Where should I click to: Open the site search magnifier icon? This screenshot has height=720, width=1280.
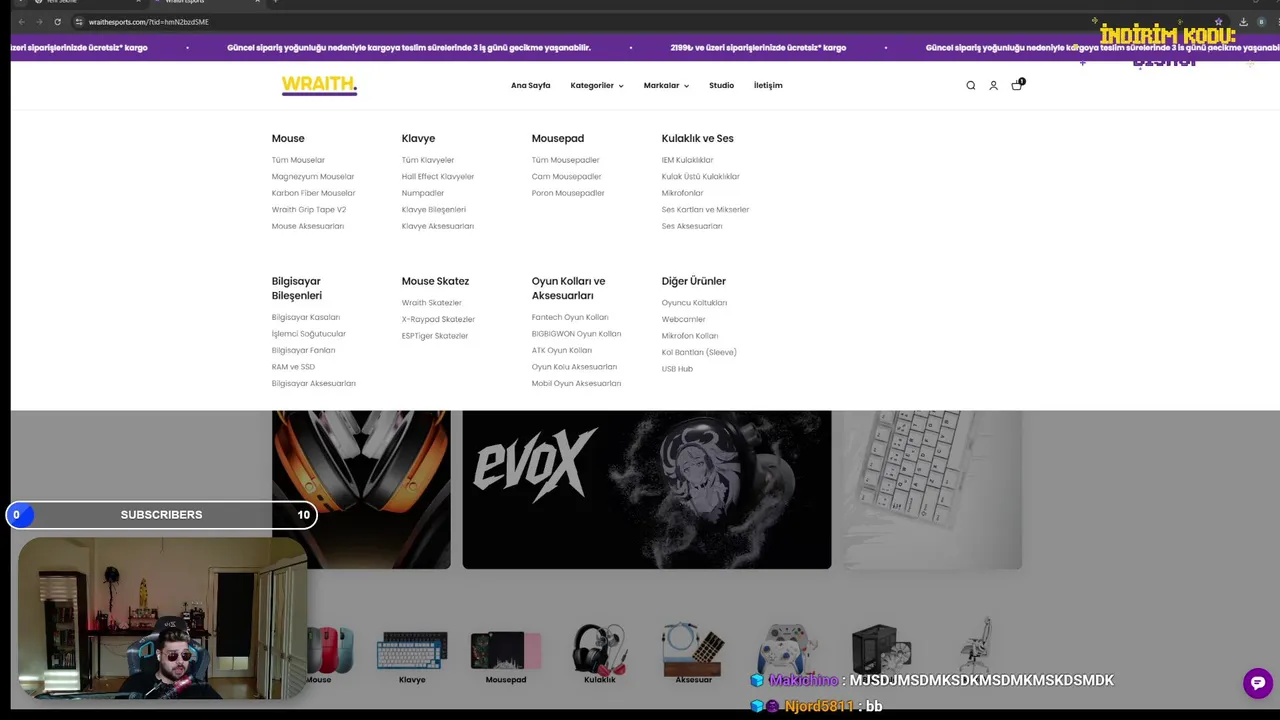[x=970, y=86]
